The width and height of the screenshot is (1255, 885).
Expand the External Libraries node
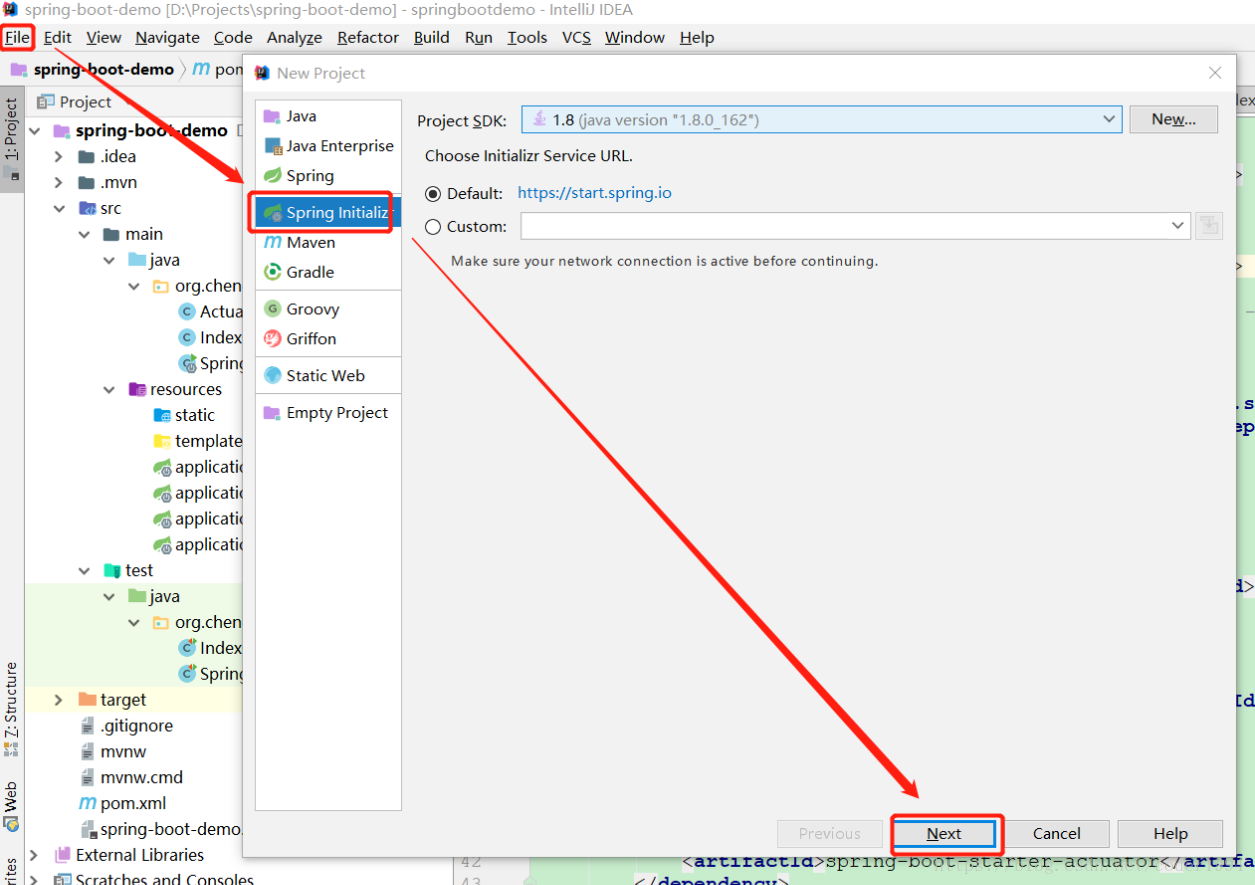[35, 855]
